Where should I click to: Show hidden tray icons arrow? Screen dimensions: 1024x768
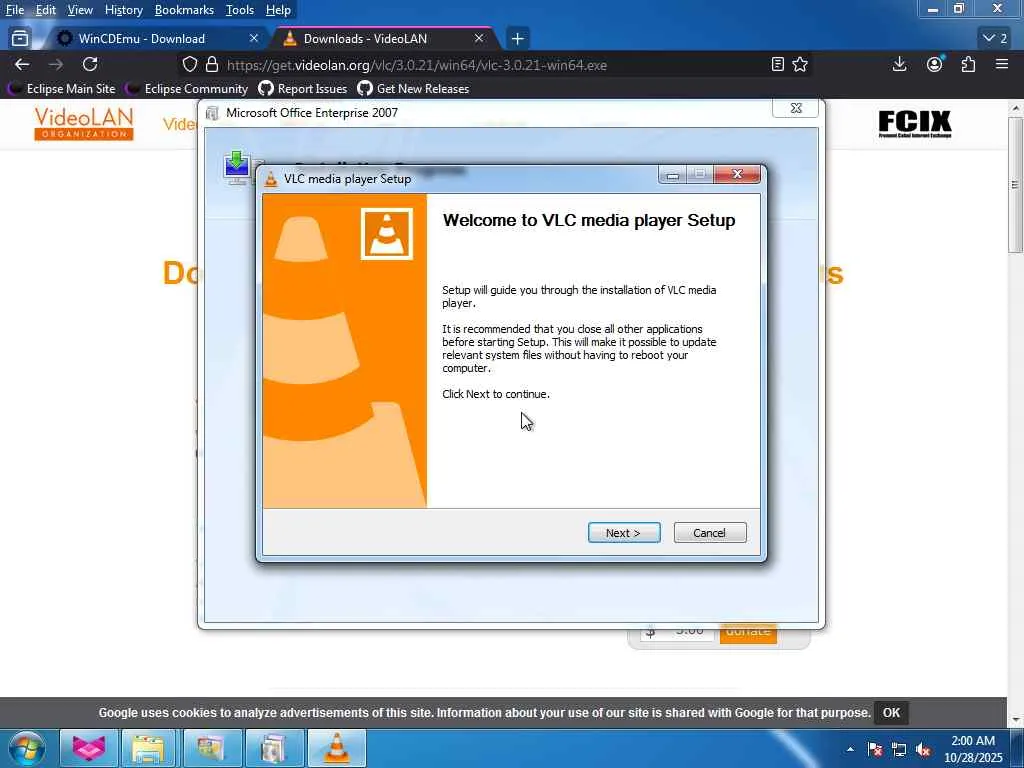click(x=850, y=749)
